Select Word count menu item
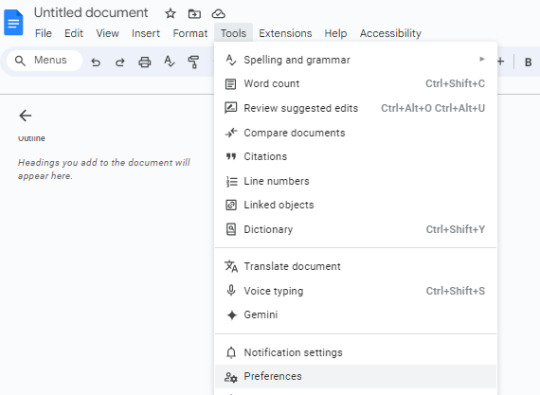 click(355, 84)
